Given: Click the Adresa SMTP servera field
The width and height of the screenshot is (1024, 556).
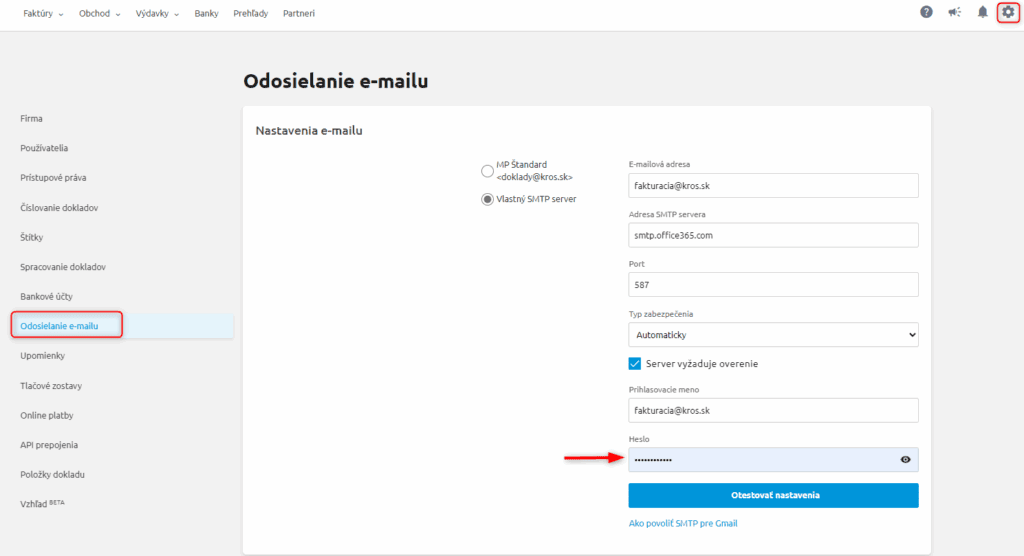Looking at the screenshot, I should (x=773, y=235).
